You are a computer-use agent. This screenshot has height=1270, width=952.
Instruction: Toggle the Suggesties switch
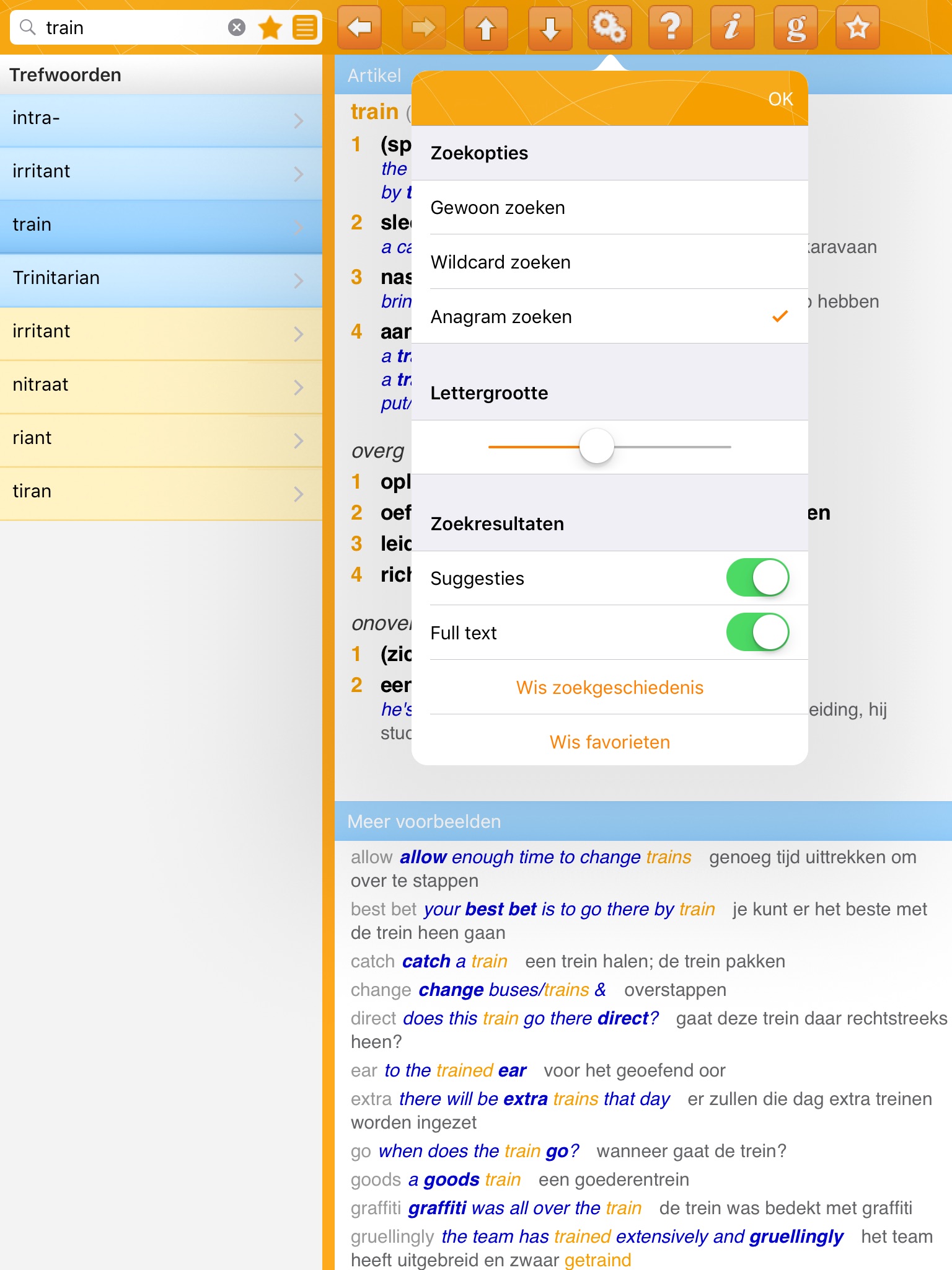coord(757,578)
